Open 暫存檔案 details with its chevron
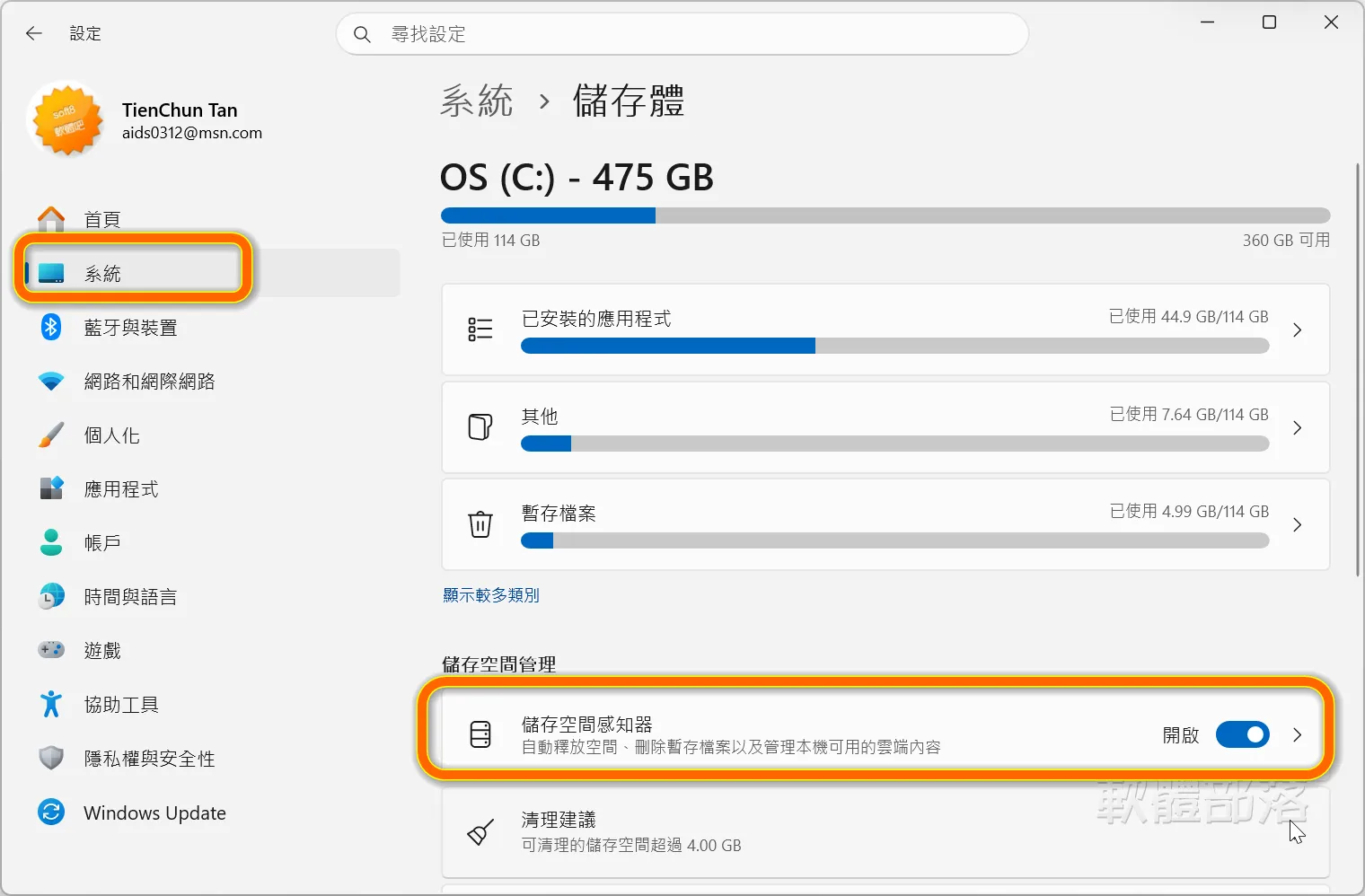This screenshot has width=1365, height=896. pyautogui.click(x=1297, y=525)
